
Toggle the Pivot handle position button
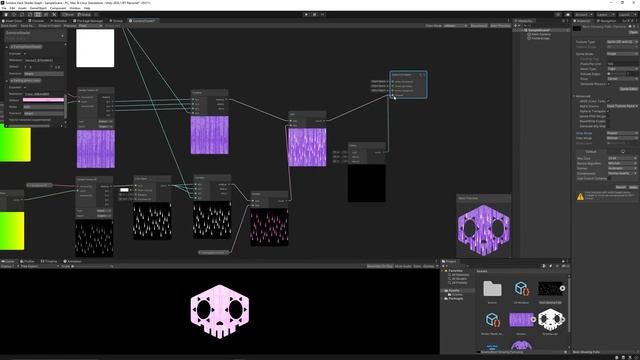pyautogui.click(x=68, y=14)
